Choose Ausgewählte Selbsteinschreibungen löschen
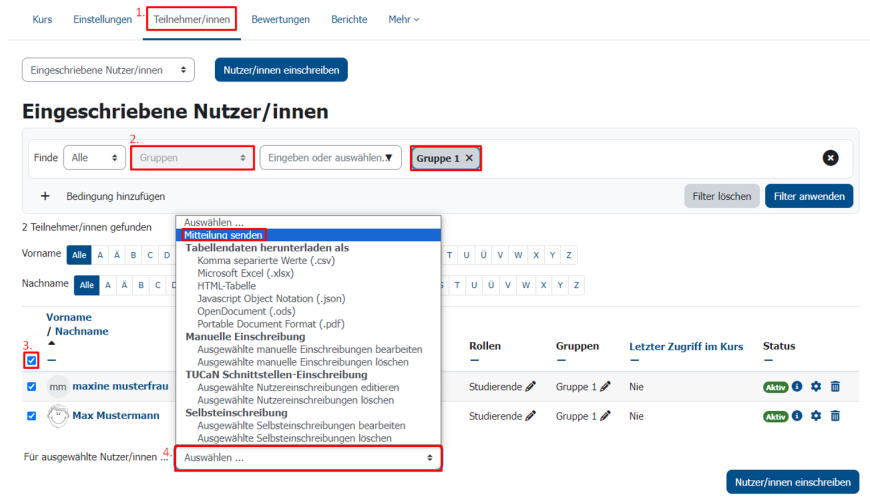The height and width of the screenshot is (504, 870). click(295, 438)
